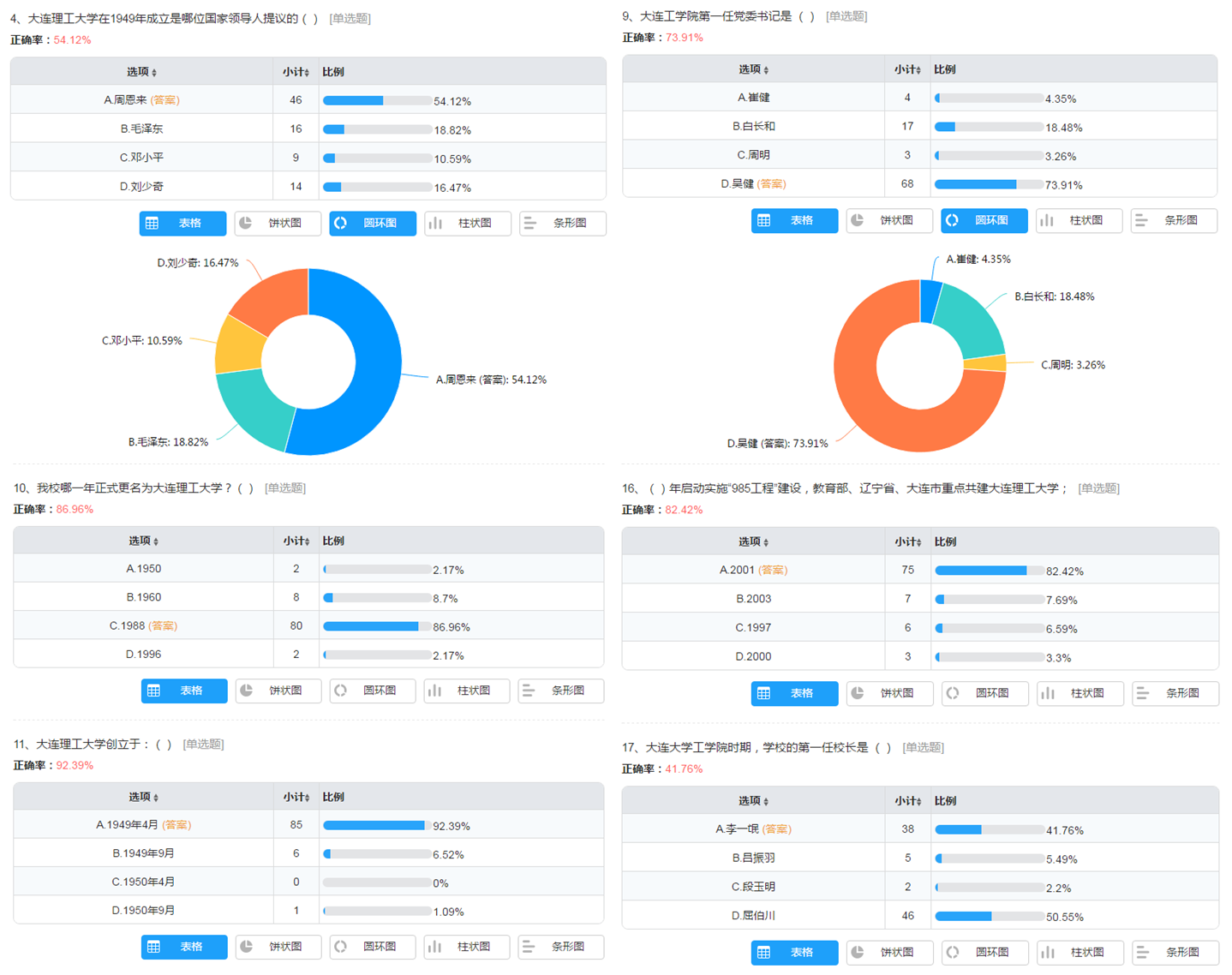Click column chart icon under question 17

coord(1048,952)
